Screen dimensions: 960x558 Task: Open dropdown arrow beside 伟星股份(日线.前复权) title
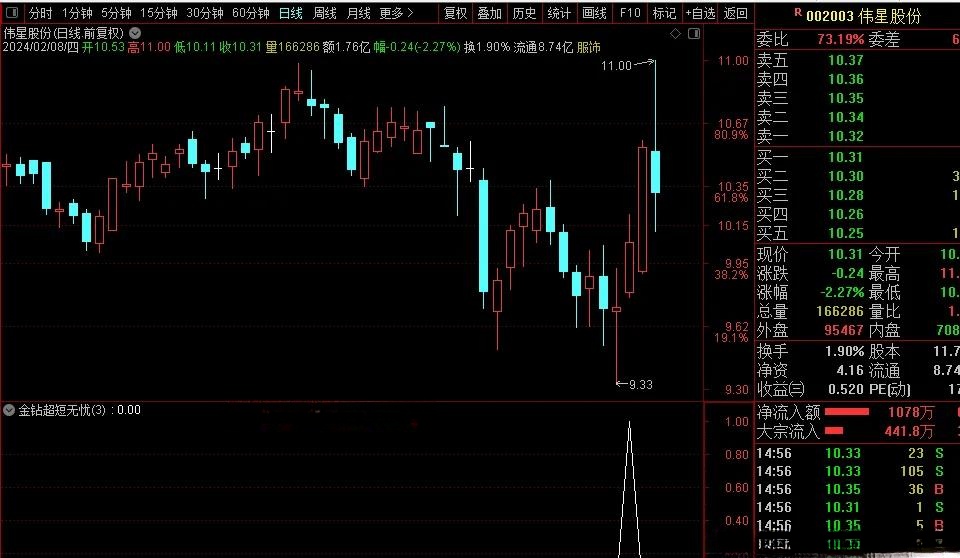coord(135,32)
